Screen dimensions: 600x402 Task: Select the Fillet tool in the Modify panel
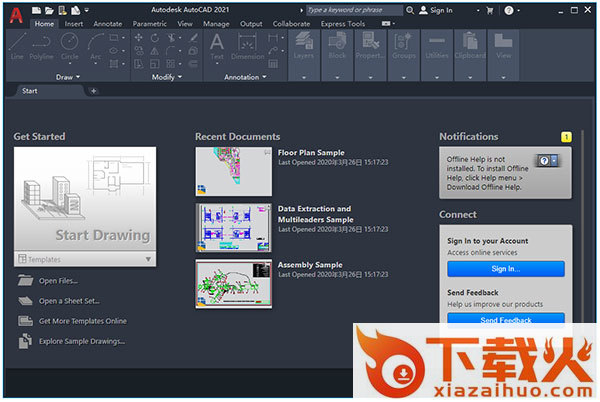tap(171, 50)
